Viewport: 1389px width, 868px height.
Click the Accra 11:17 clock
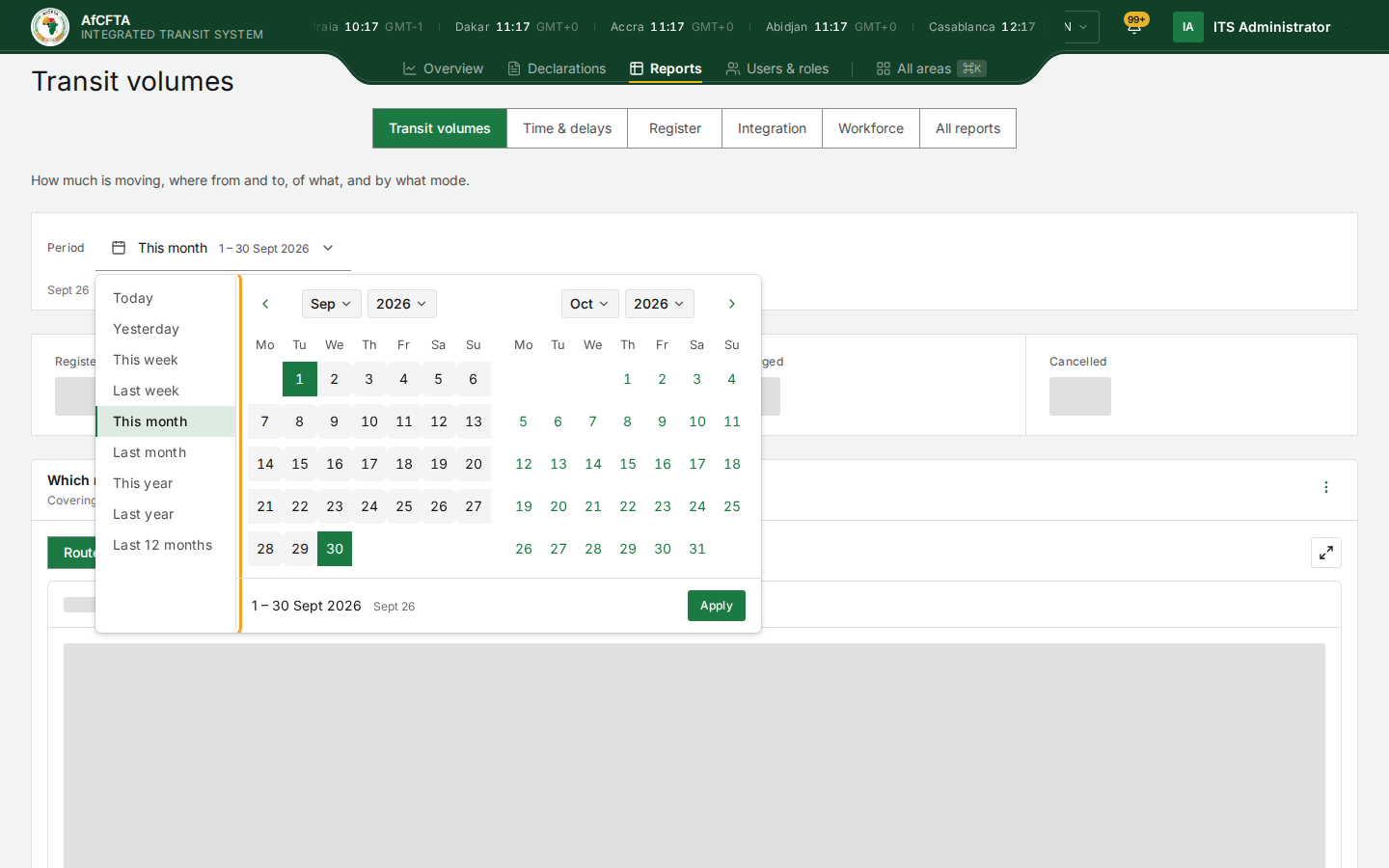click(x=672, y=27)
